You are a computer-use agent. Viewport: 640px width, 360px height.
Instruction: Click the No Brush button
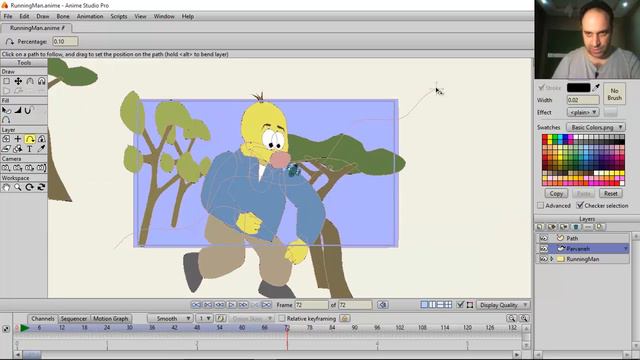coord(614,94)
